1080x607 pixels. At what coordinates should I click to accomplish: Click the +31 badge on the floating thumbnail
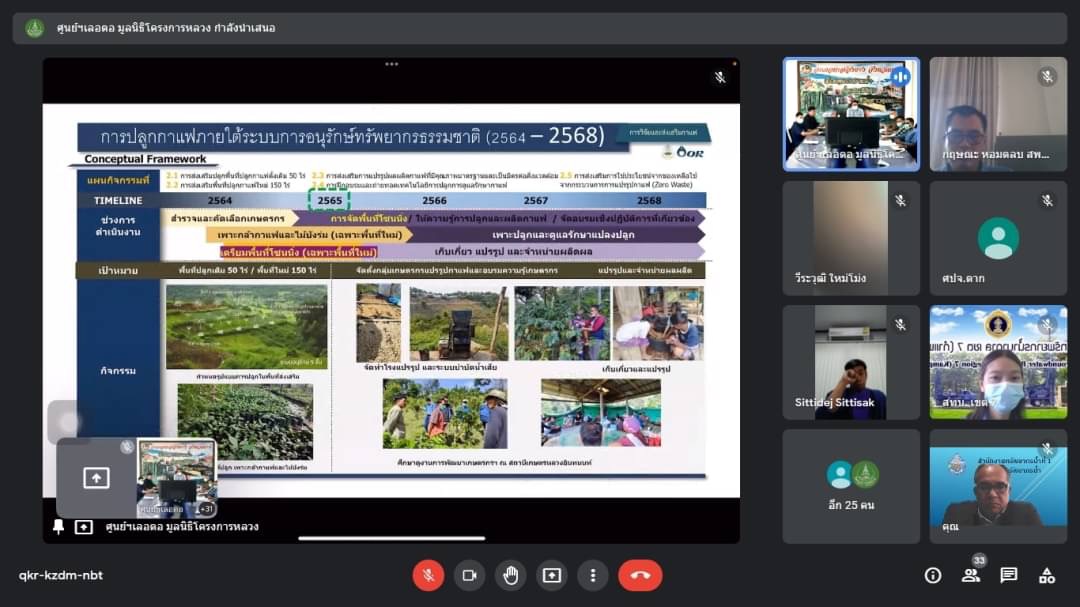206,508
